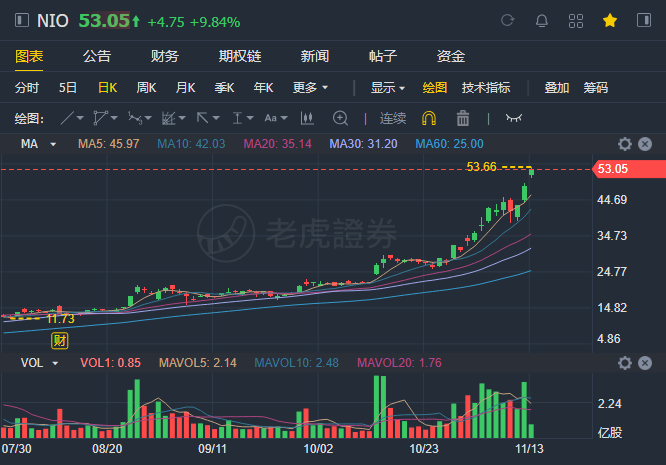
Task: Select the 周K period button
Action: (146, 87)
